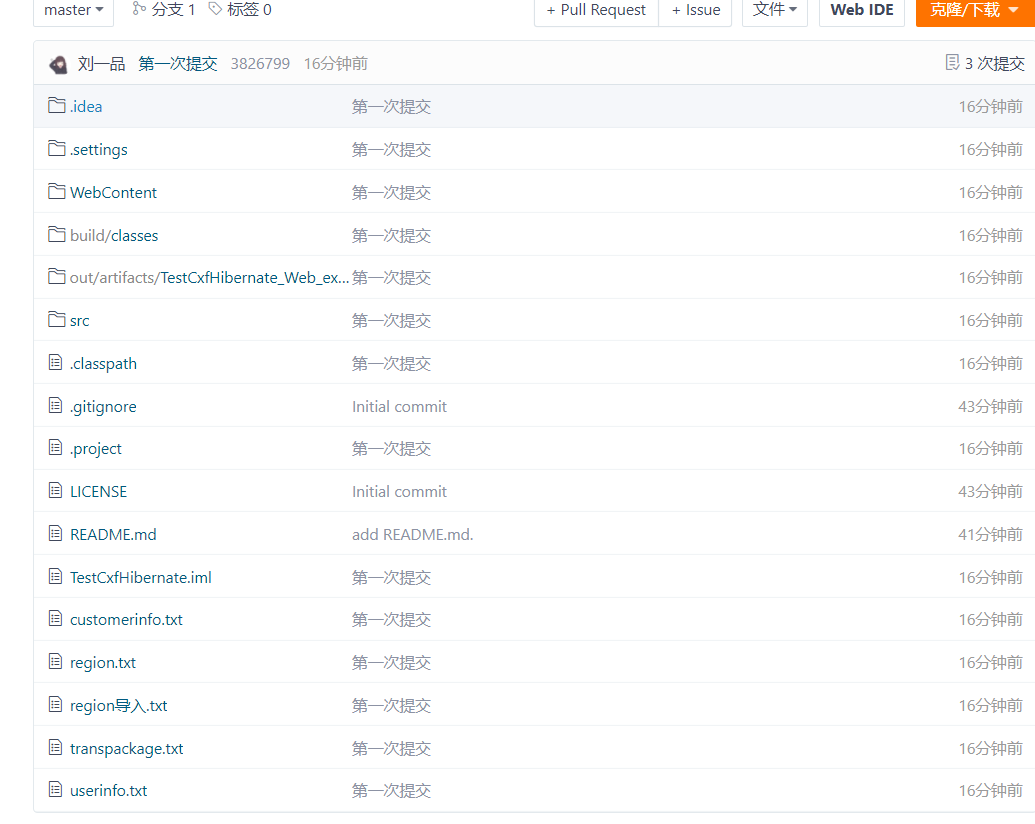Open the transpackage.txt file name
Viewport: 1035px width, 824px height.
127,749
